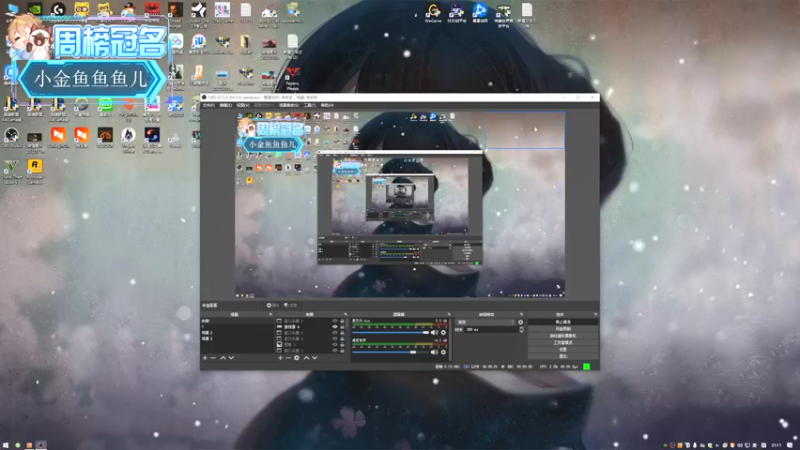Enable Studio Mode (工作室模式)
The image size is (800, 450).
tap(563, 342)
